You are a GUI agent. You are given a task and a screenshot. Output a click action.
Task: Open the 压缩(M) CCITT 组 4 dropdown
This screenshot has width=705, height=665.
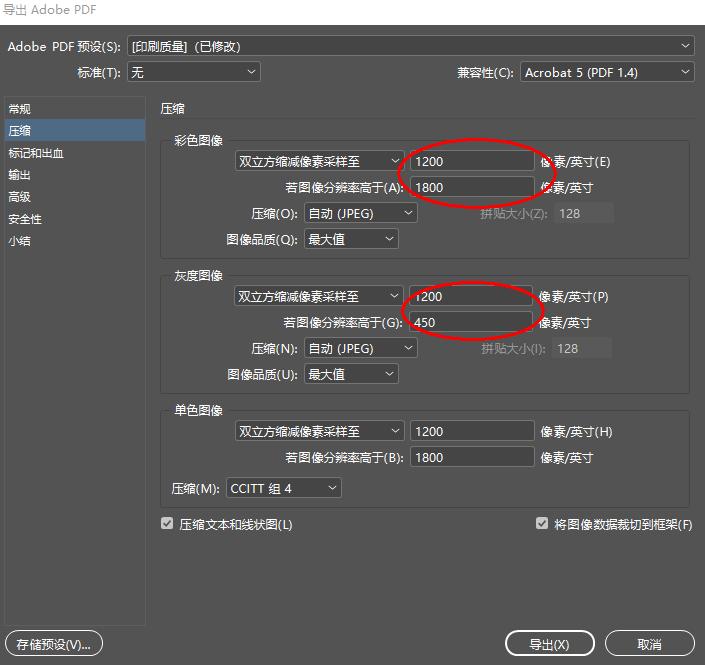click(283, 488)
